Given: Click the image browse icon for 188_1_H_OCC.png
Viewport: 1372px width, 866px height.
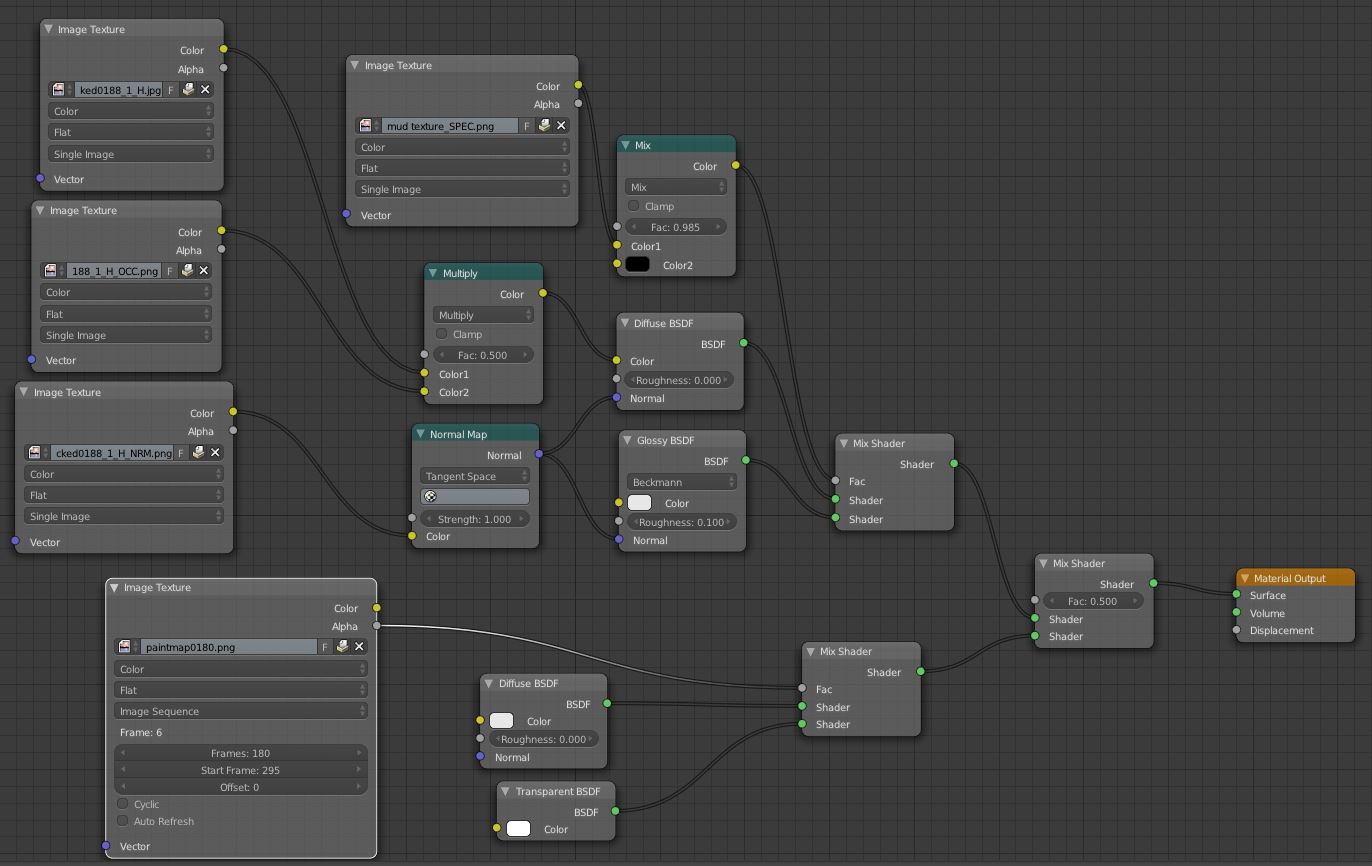Looking at the screenshot, I should coord(53,271).
